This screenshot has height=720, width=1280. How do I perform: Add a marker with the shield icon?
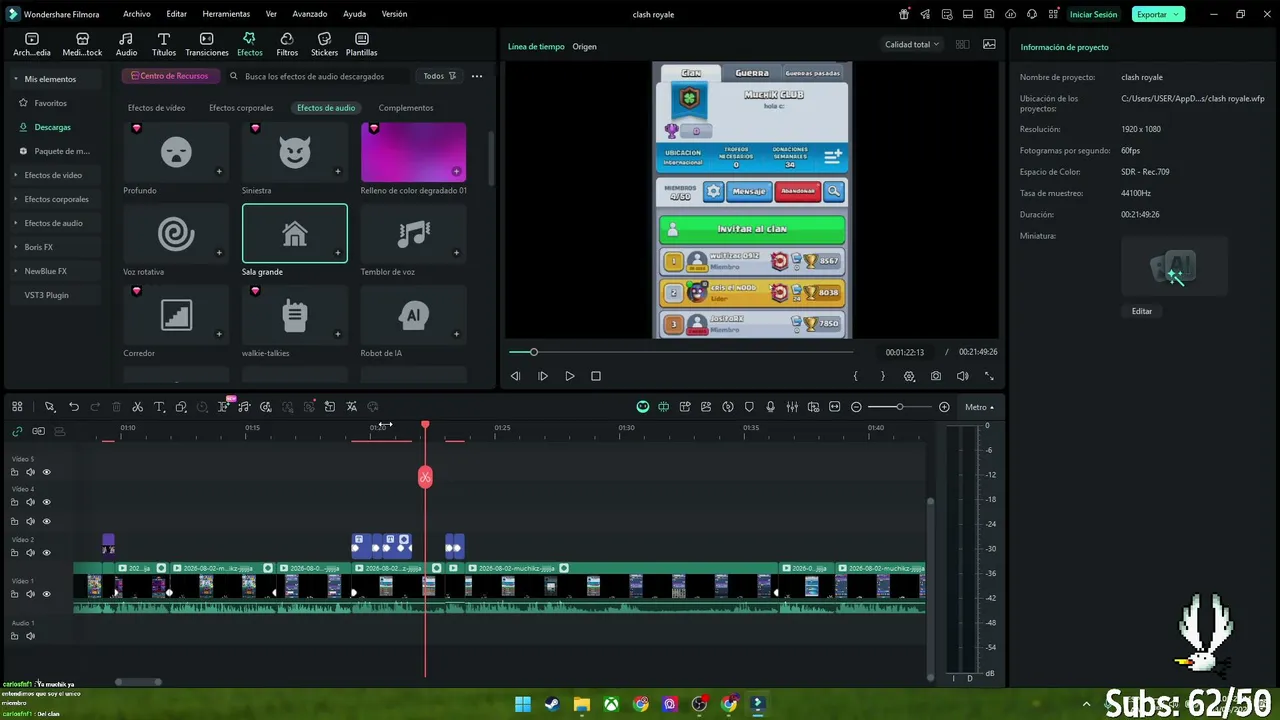click(x=749, y=407)
